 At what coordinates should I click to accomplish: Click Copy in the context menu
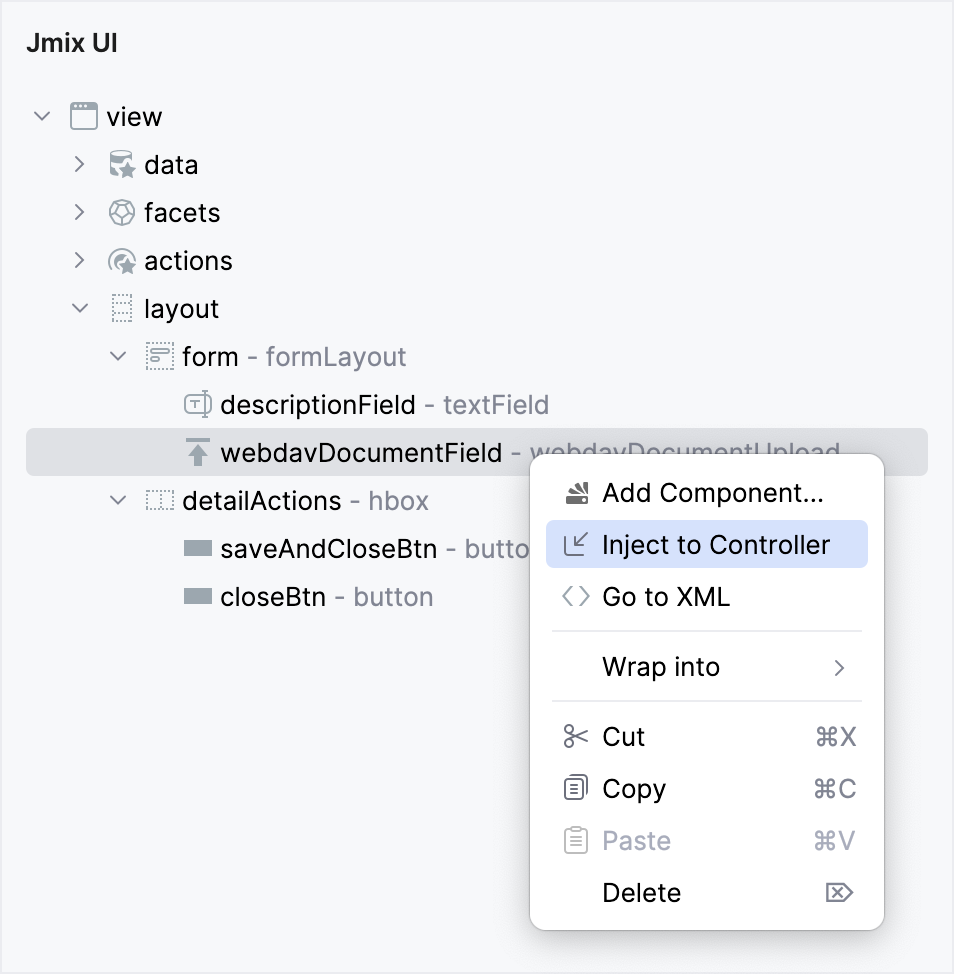click(633, 789)
